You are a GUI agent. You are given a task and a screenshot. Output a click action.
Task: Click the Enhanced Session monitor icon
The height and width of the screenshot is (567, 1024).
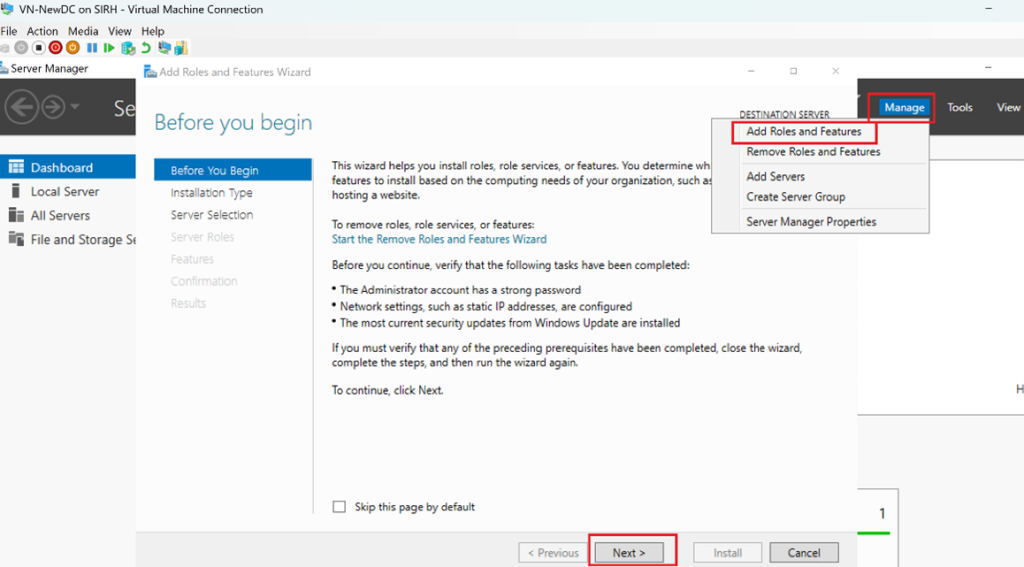(x=164, y=48)
